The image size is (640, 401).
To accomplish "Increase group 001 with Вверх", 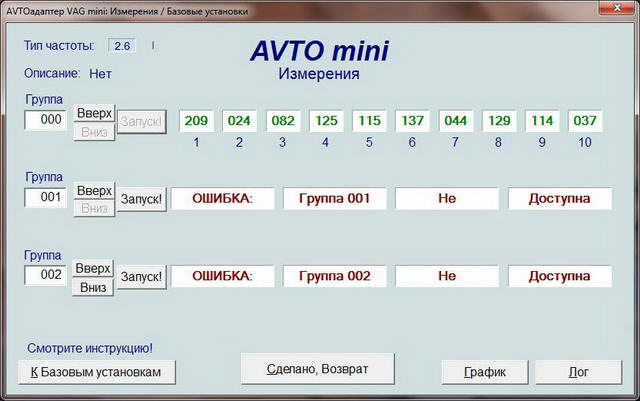I will [x=94, y=190].
